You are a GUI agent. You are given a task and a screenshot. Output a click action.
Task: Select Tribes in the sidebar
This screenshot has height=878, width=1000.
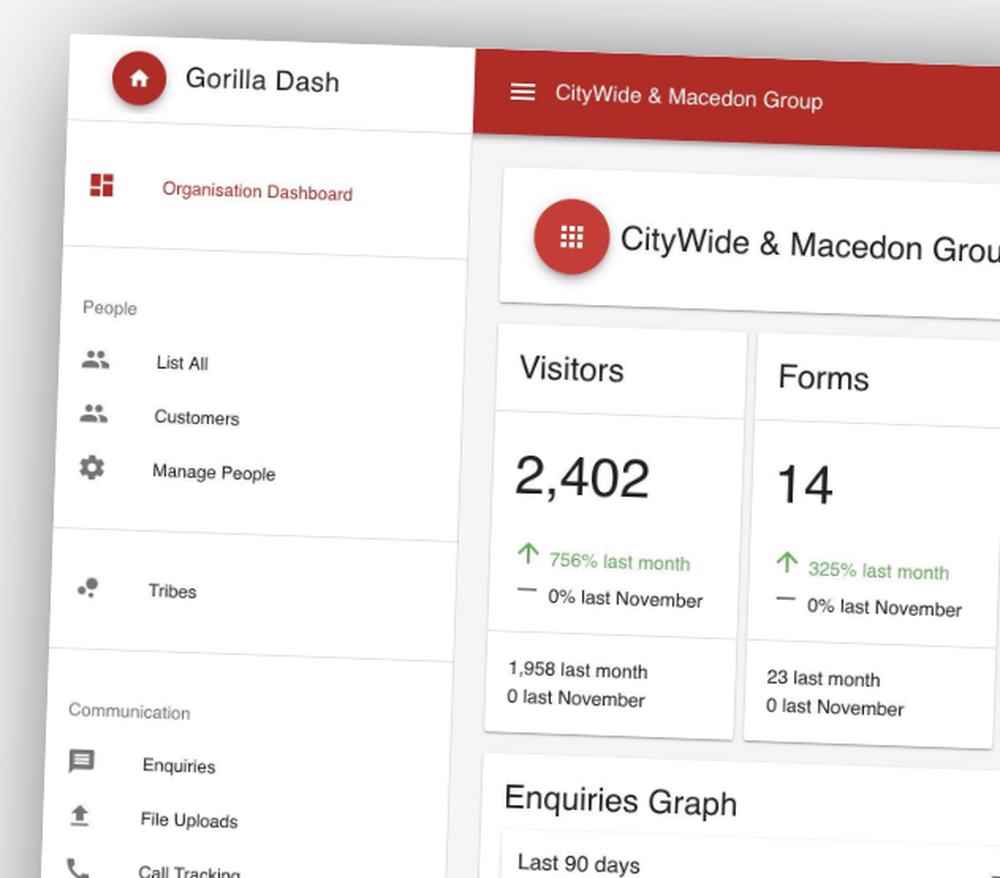pos(172,591)
